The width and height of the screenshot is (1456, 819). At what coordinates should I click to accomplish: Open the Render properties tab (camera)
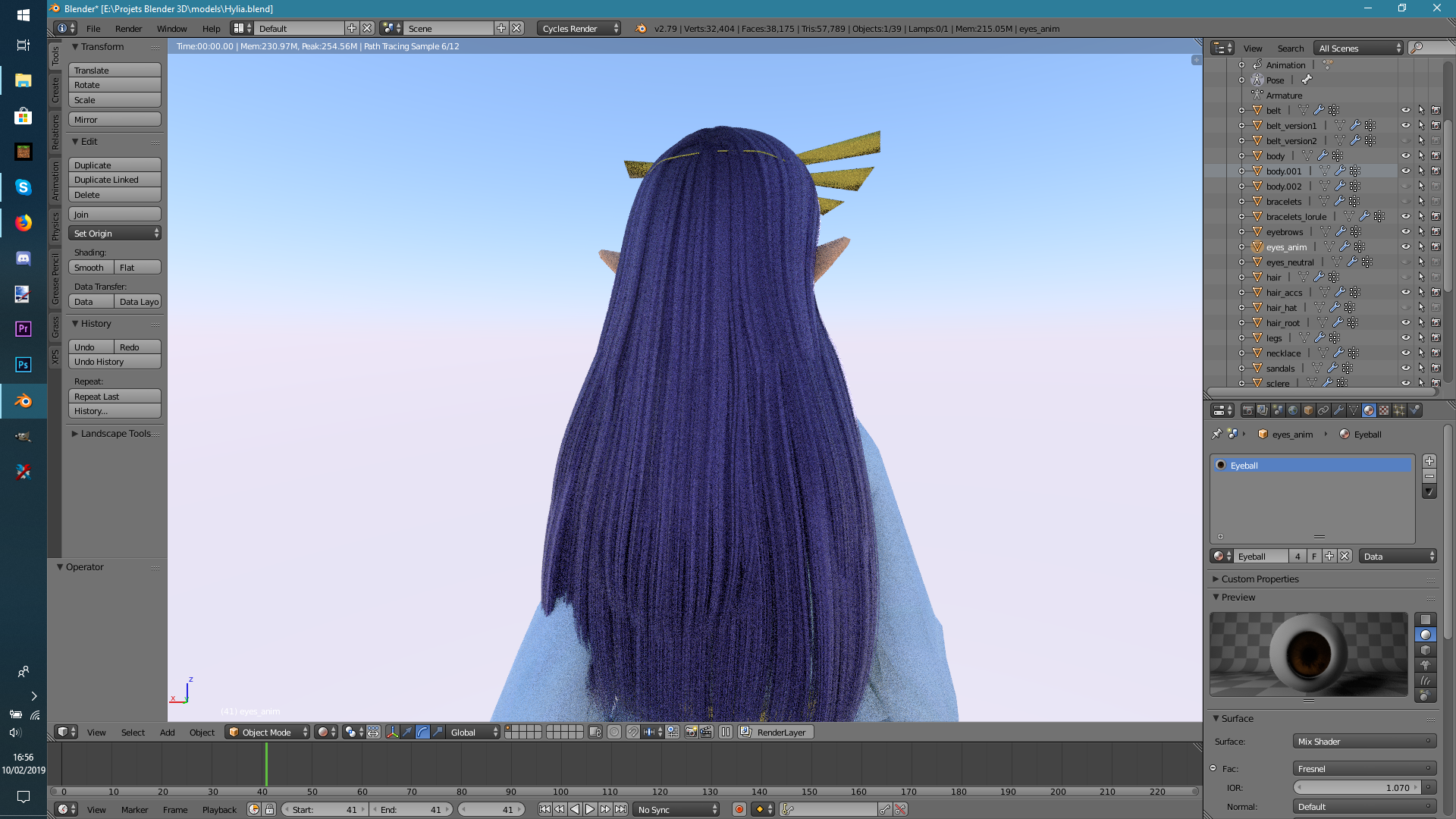(x=1248, y=410)
